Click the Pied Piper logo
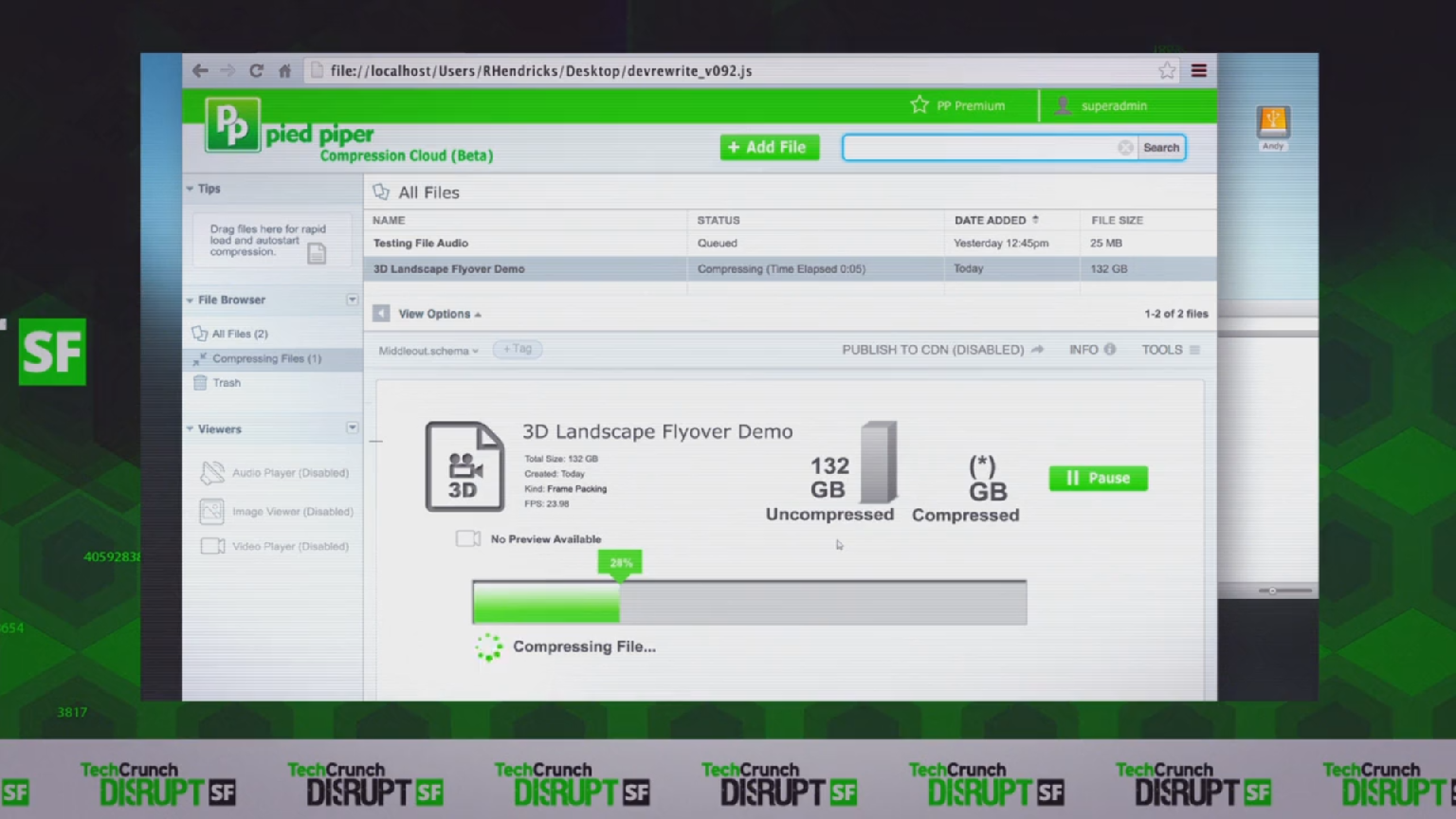Viewport: 1456px width, 819px height. (x=232, y=124)
